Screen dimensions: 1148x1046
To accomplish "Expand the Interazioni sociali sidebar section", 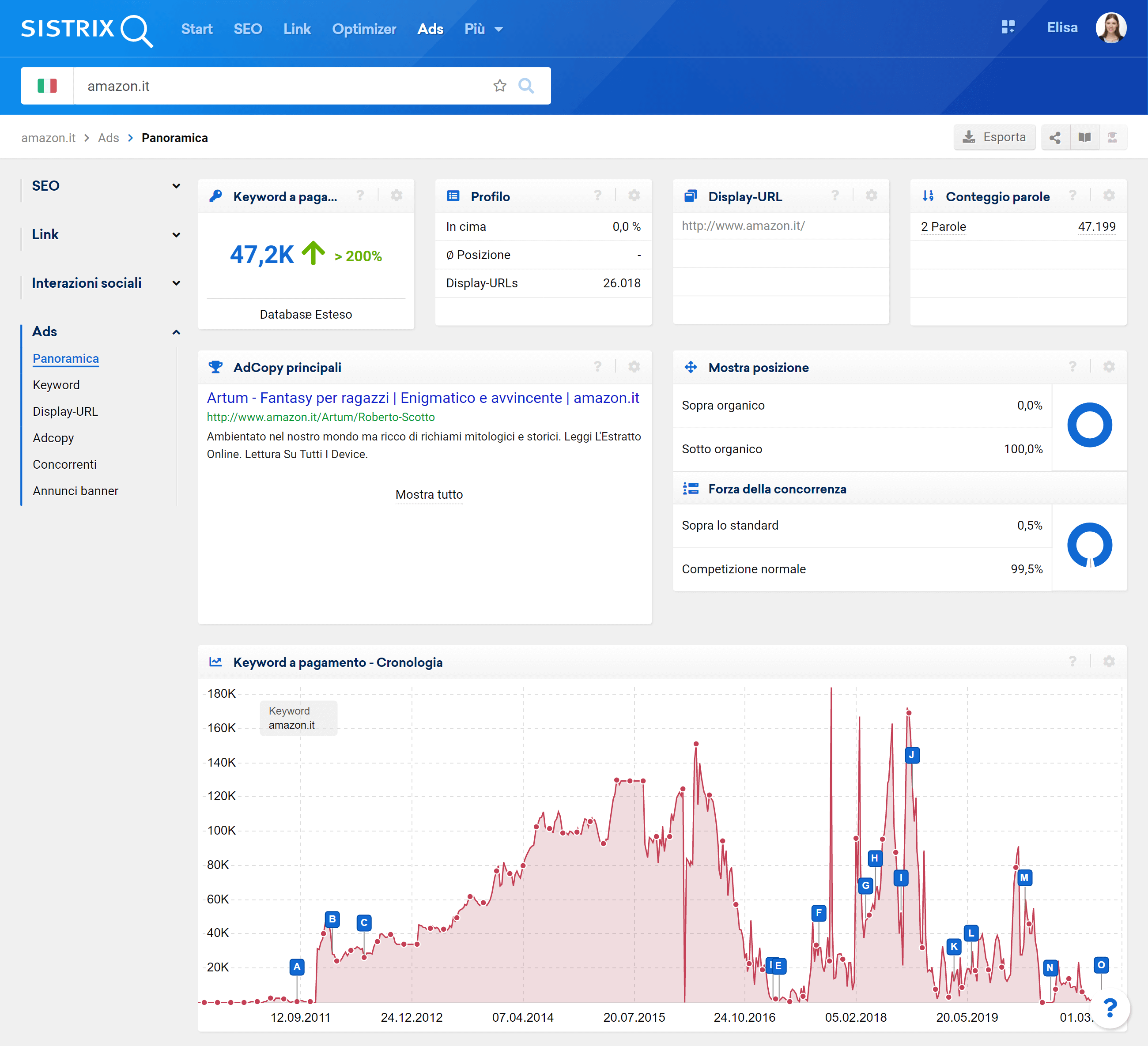I will pyautogui.click(x=177, y=283).
